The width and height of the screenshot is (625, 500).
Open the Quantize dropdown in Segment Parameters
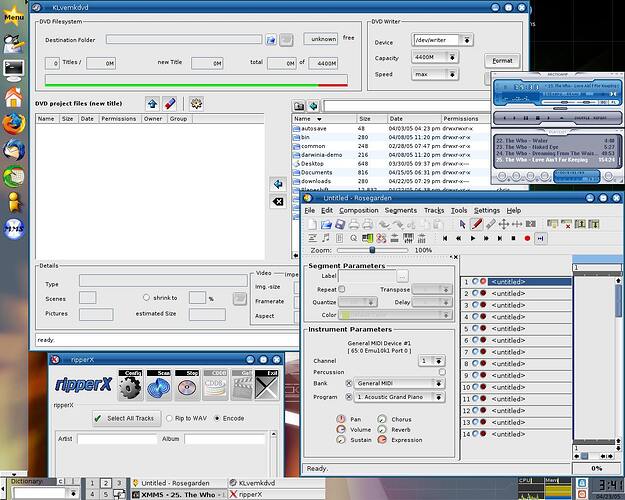[x=358, y=302]
